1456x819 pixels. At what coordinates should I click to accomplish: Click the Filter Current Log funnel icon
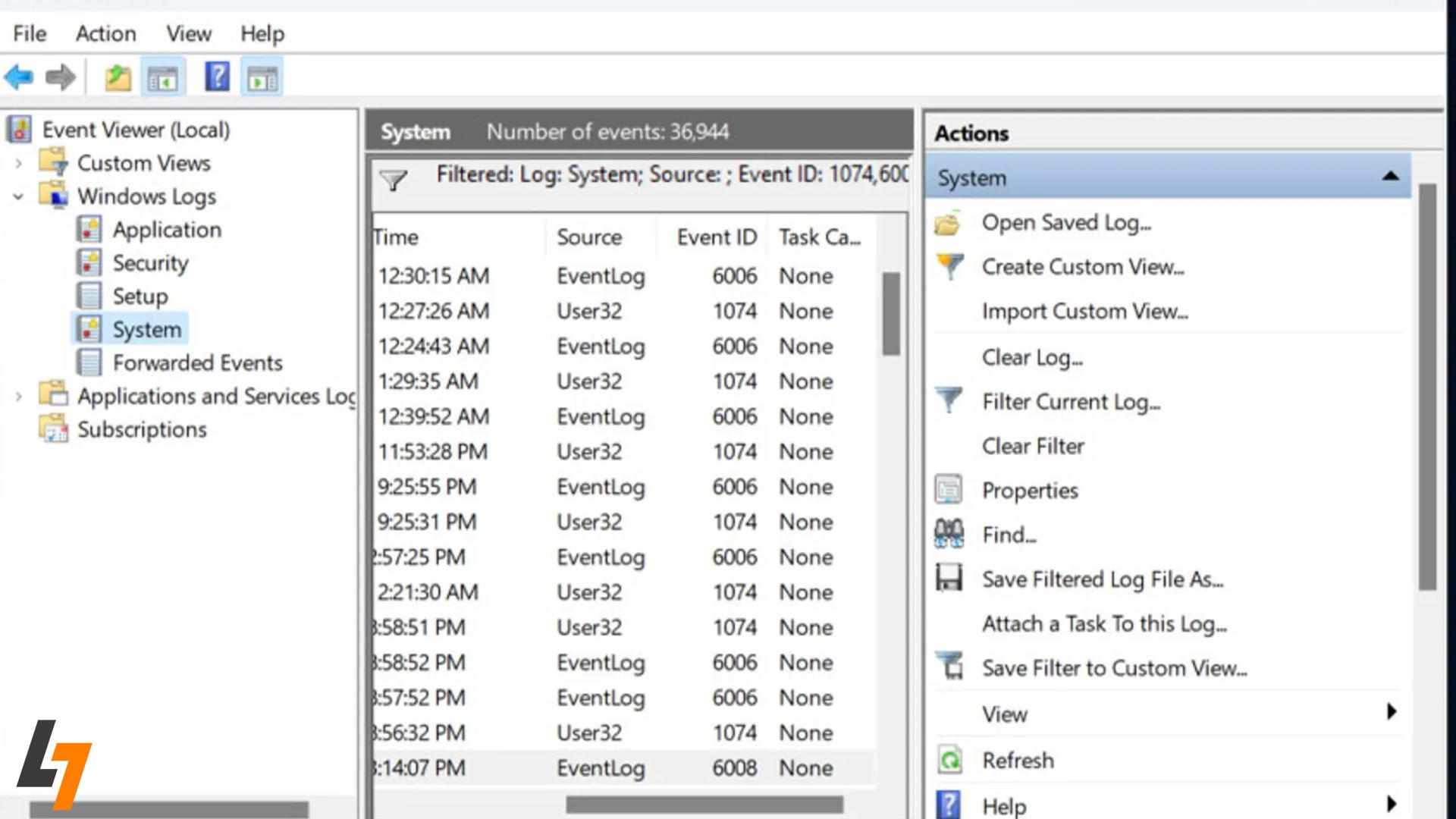tap(949, 400)
